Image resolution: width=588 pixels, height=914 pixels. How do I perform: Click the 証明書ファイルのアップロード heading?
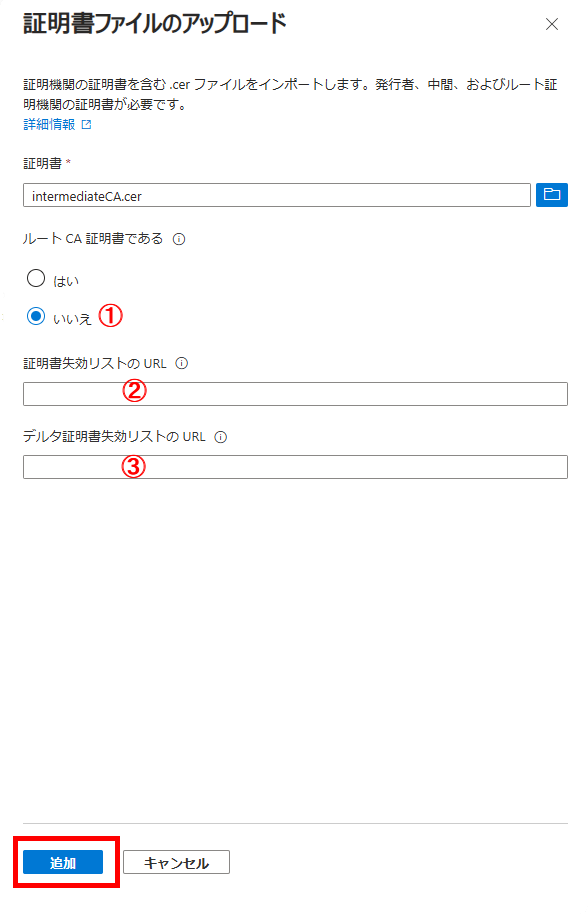point(154,24)
